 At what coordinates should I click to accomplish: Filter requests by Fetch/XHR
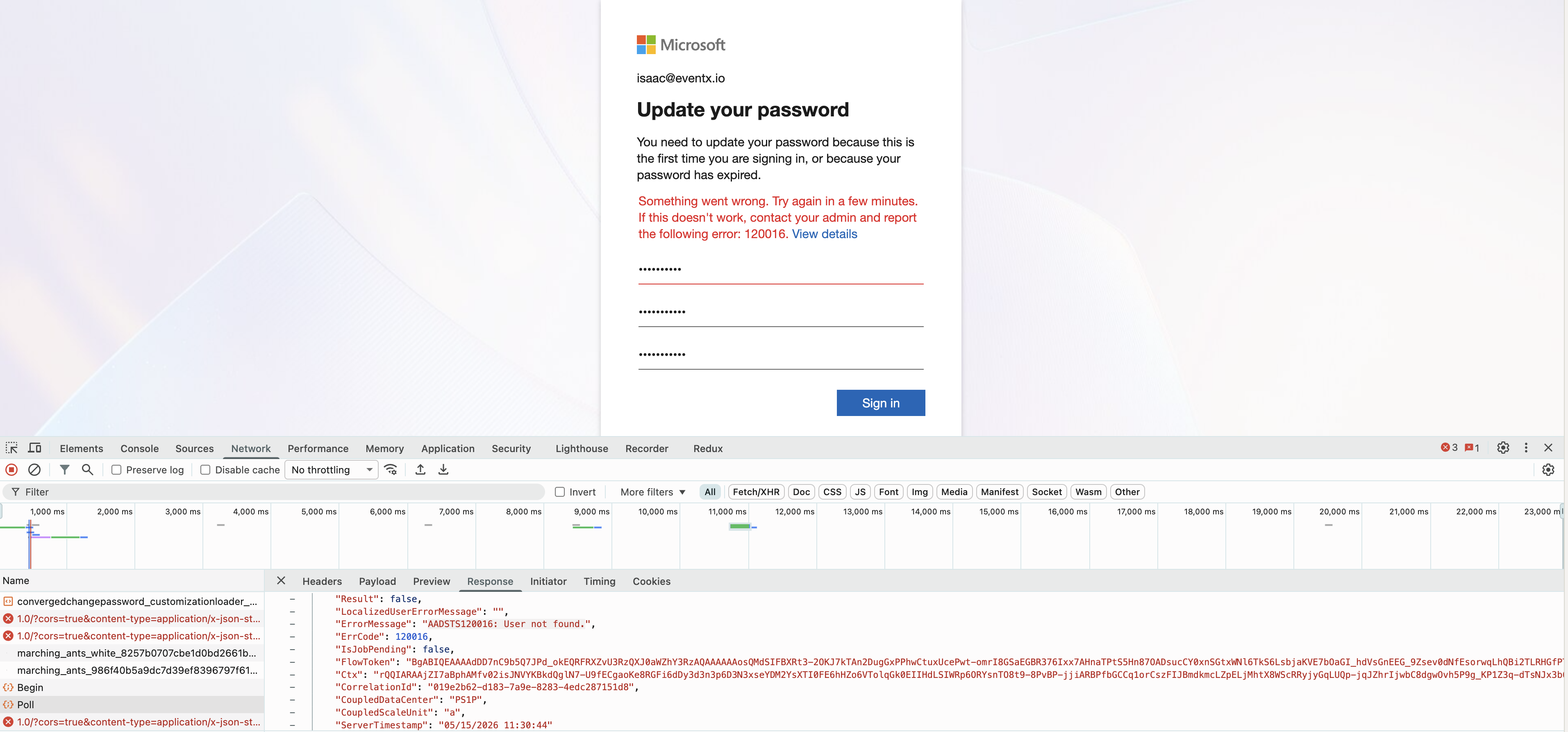[756, 492]
